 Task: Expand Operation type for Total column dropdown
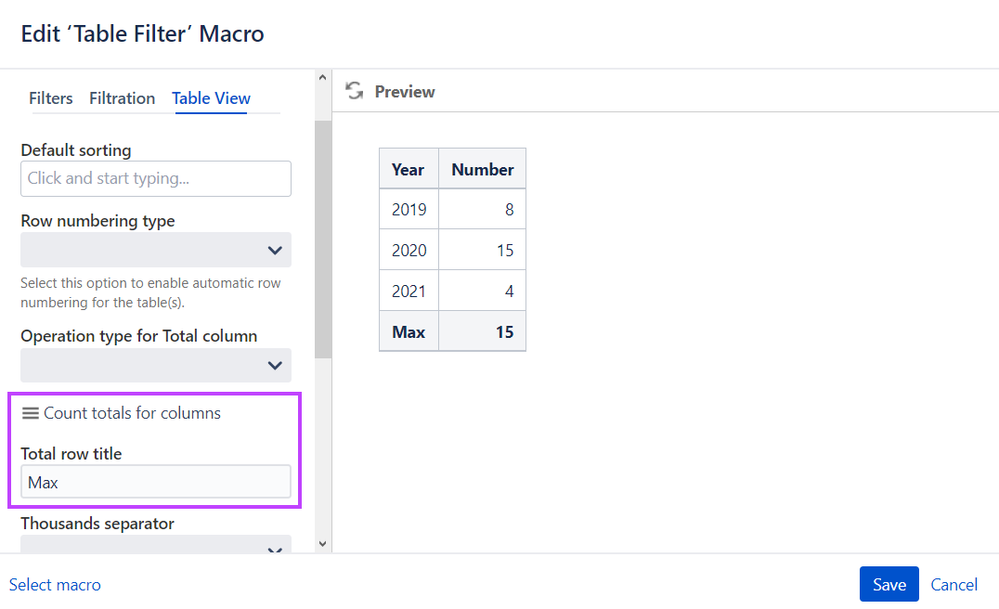[156, 365]
